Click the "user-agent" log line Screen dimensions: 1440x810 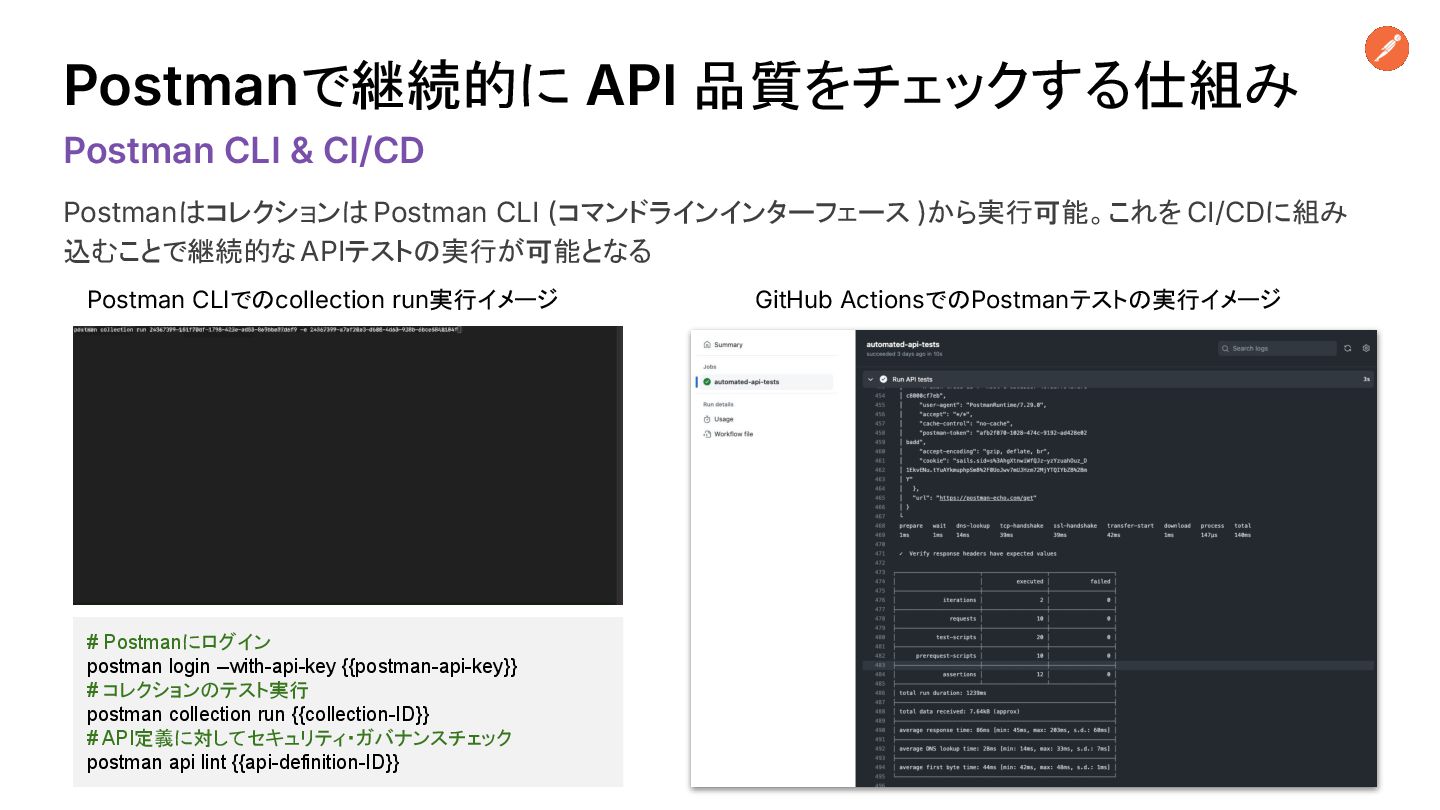tap(982, 404)
